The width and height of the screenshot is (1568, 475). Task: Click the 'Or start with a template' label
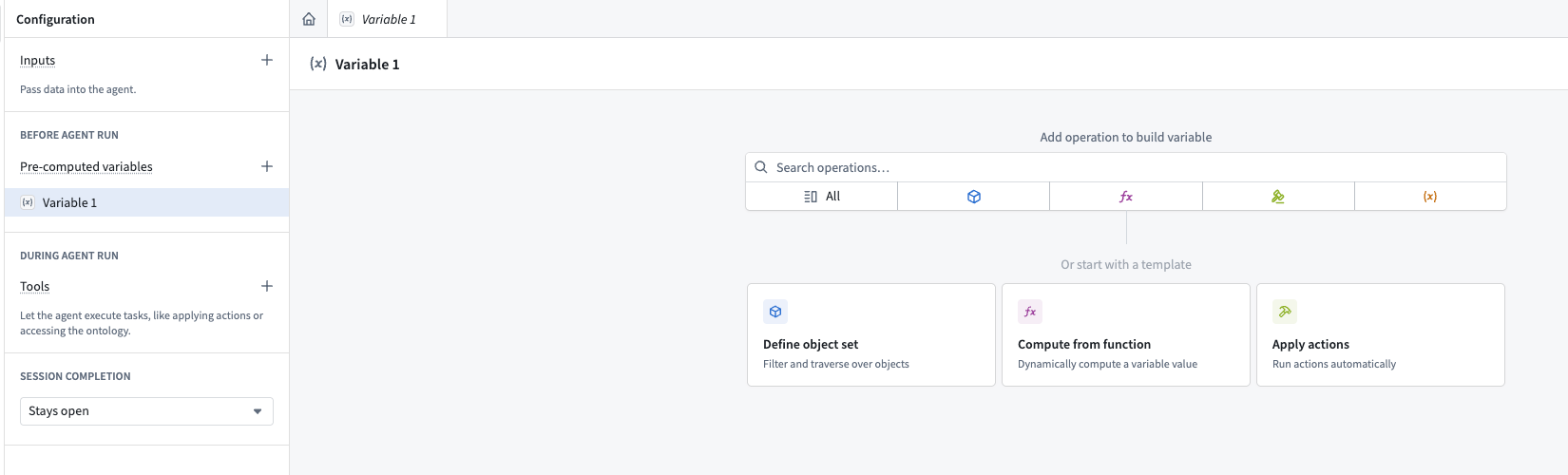point(1126,265)
